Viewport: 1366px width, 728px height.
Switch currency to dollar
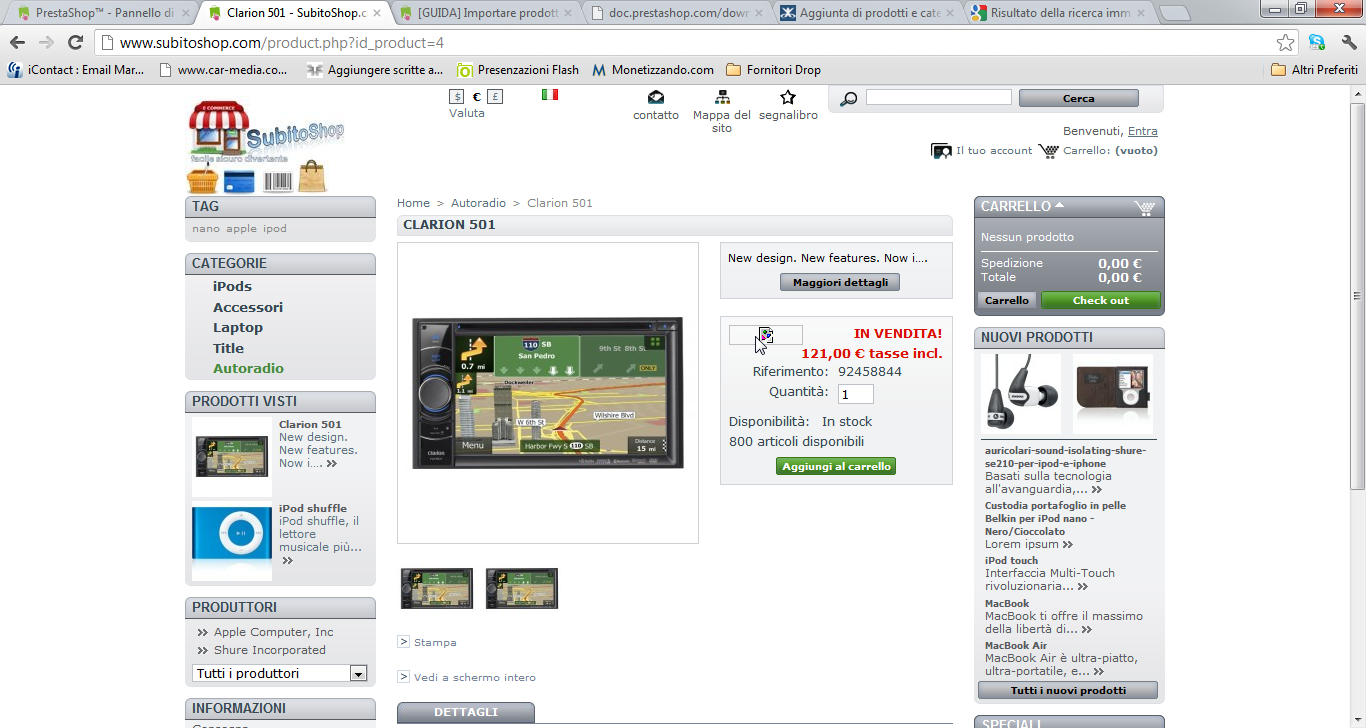tap(457, 97)
